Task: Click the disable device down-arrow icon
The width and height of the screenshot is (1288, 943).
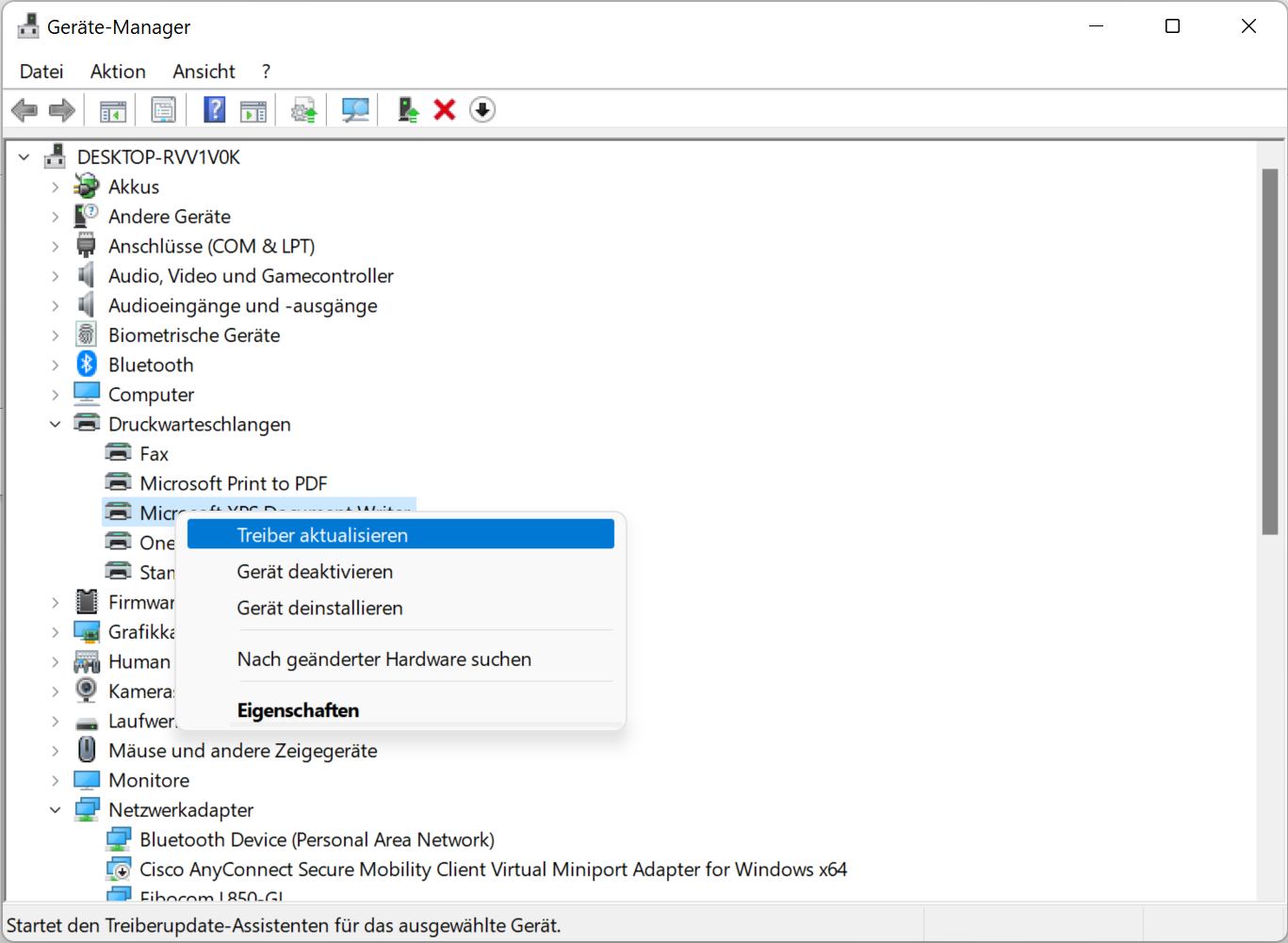Action: point(482,110)
